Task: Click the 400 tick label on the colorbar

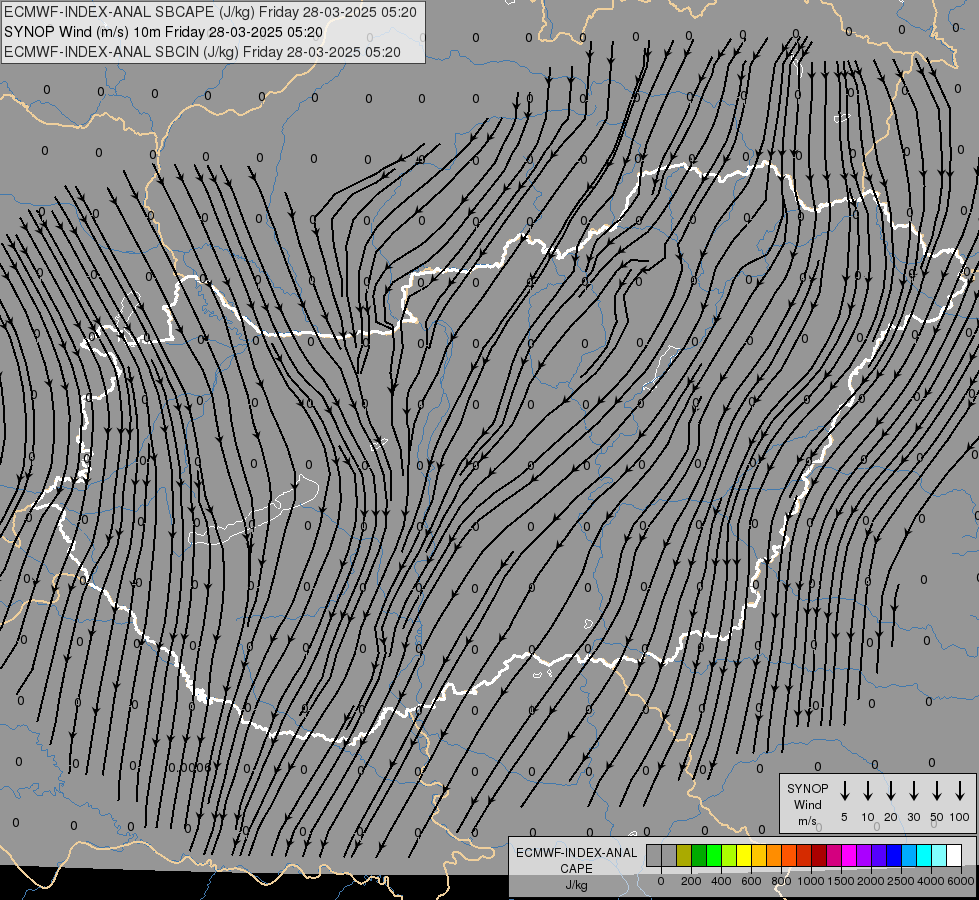Action: 721,881
